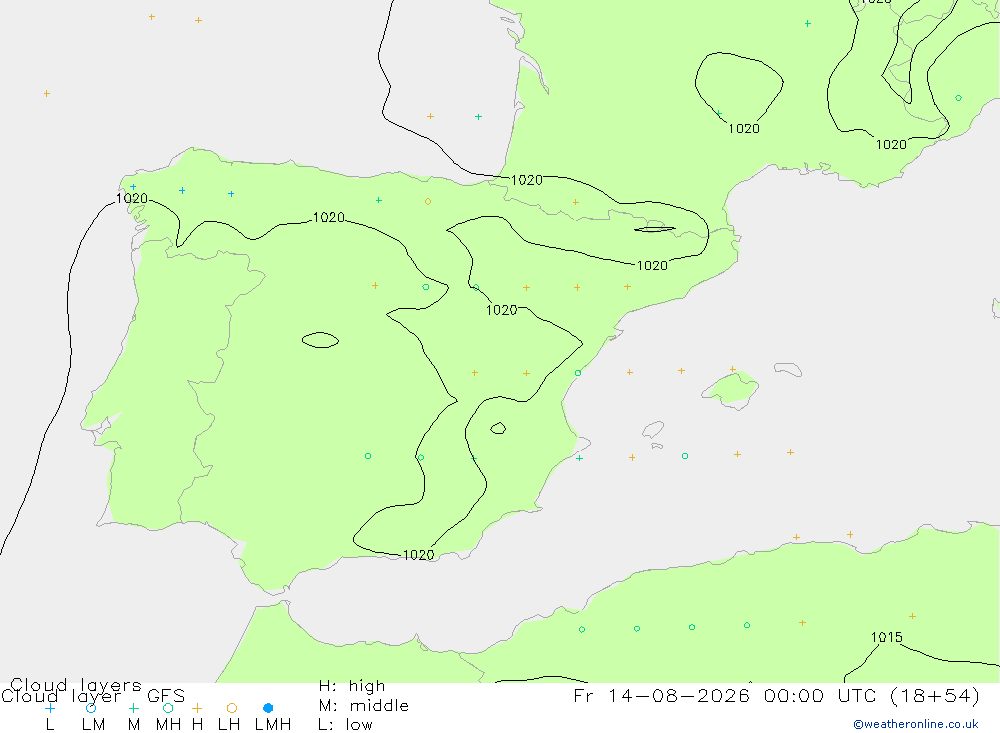Click the blue circle legend symbol for LM
The height and width of the screenshot is (733, 1000).
click(x=91, y=708)
